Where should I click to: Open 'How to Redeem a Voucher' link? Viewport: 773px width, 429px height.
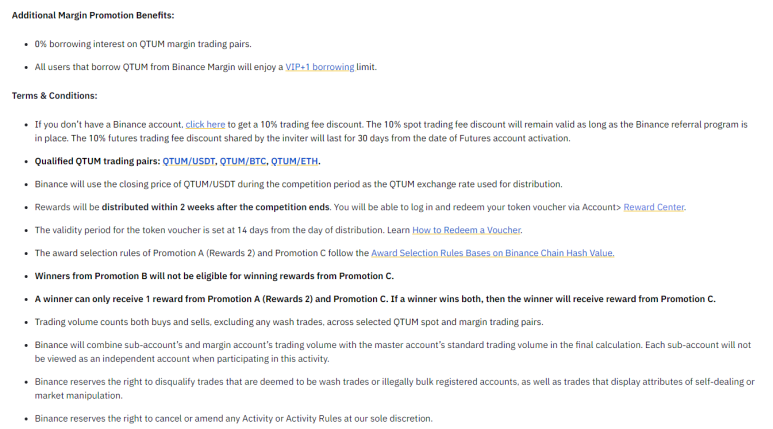click(x=466, y=230)
